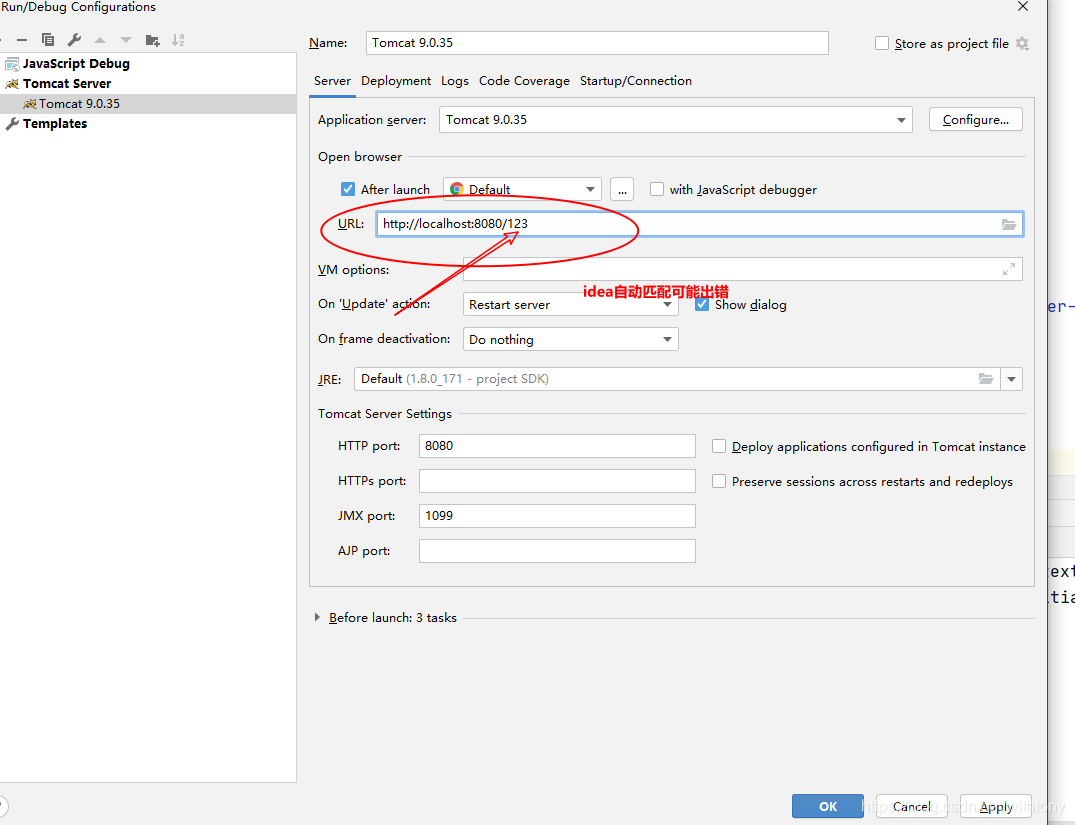
Task: Create new folder using folder-plus icon
Action: [152, 40]
